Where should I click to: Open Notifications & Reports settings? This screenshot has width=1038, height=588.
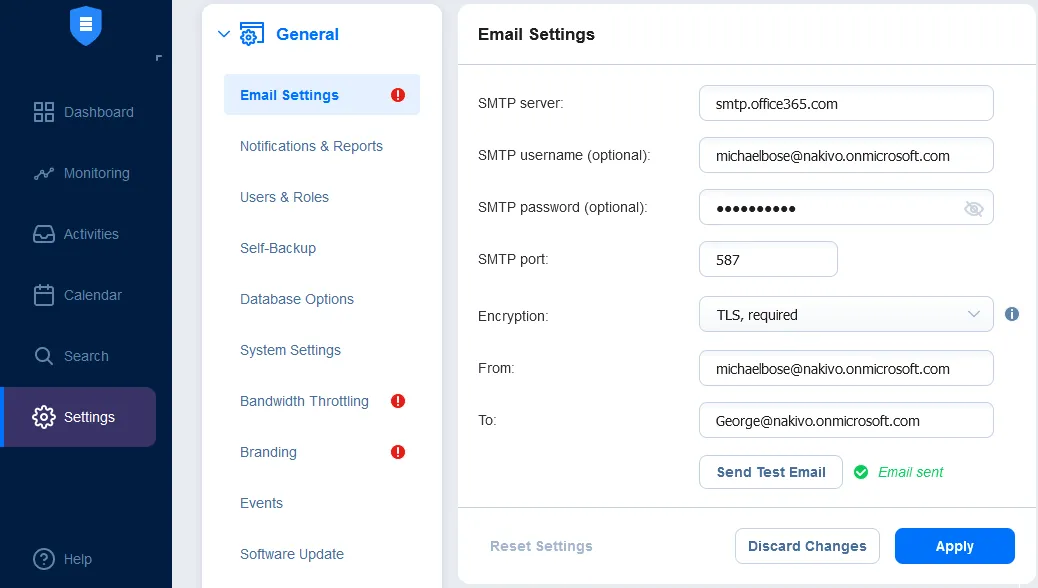[311, 146]
